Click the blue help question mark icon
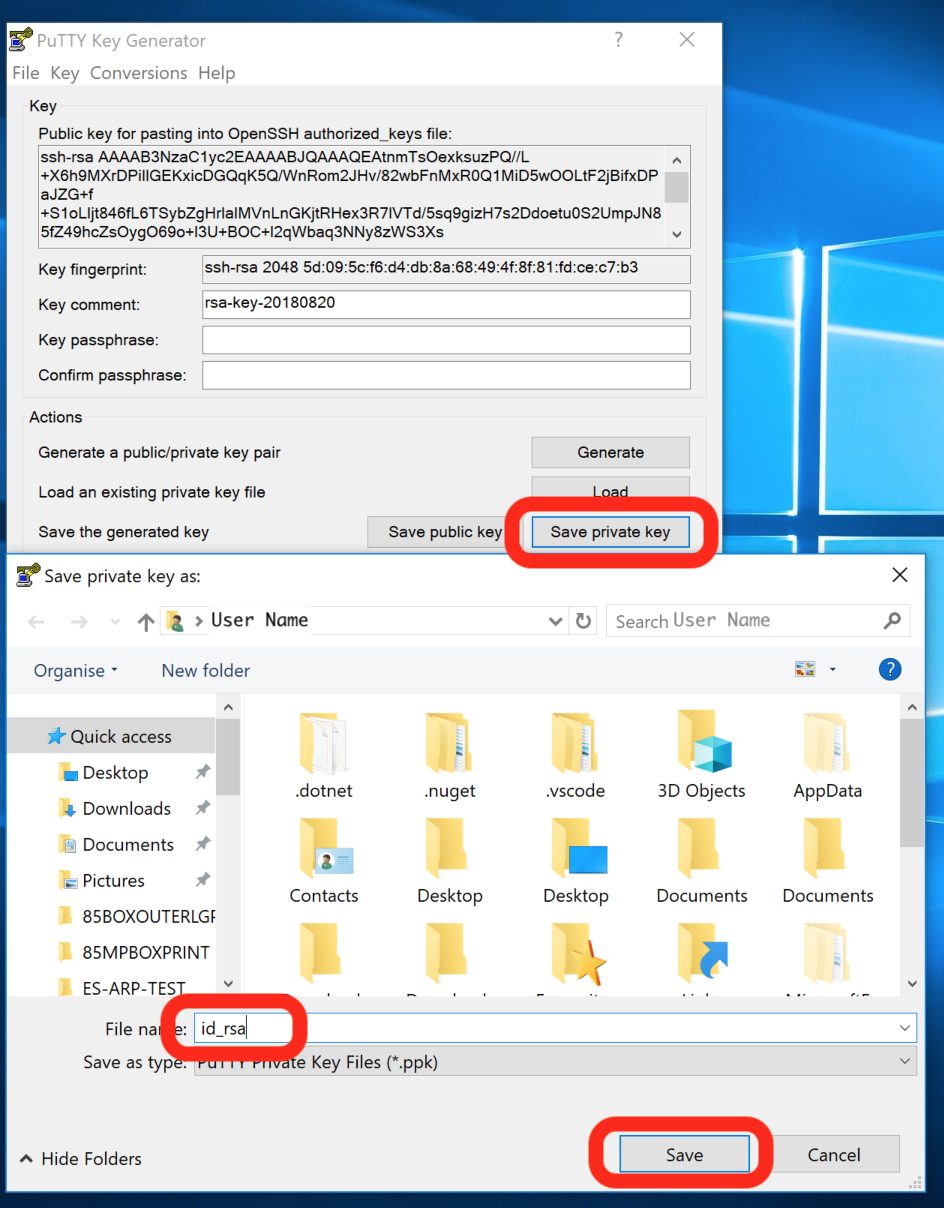The width and height of the screenshot is (944, 1208). [x=890, y=670]
